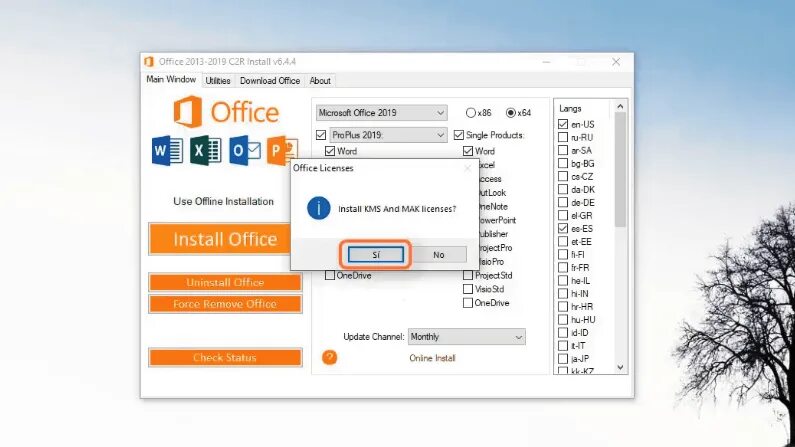
Task: Toggle the Single Products checkbox
Action: (459, 135)
